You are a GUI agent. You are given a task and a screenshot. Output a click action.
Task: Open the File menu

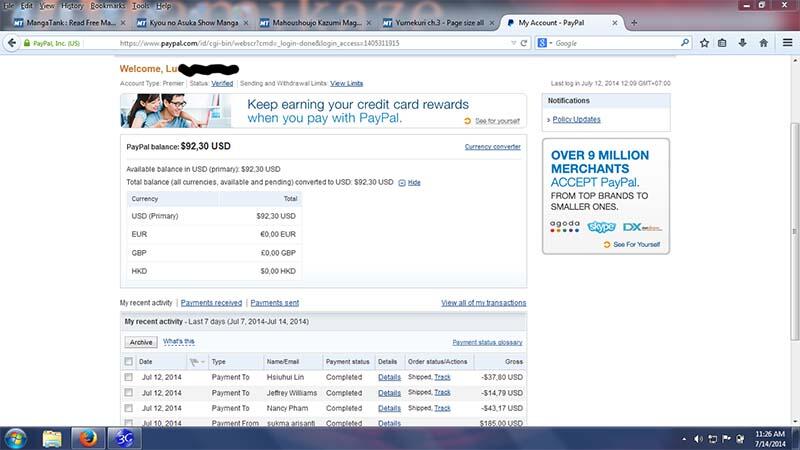(x=9, y=6)
